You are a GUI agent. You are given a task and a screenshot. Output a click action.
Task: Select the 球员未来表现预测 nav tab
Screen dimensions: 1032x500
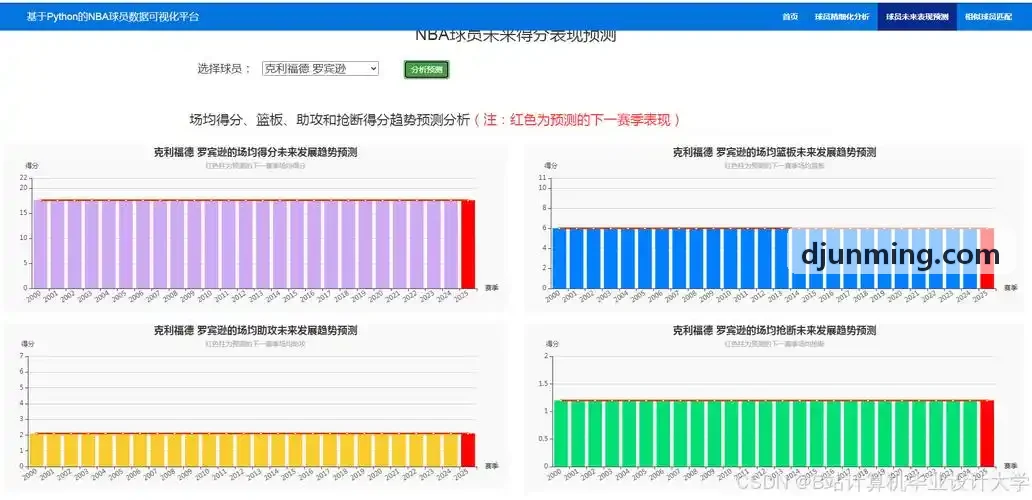point(917,16)
